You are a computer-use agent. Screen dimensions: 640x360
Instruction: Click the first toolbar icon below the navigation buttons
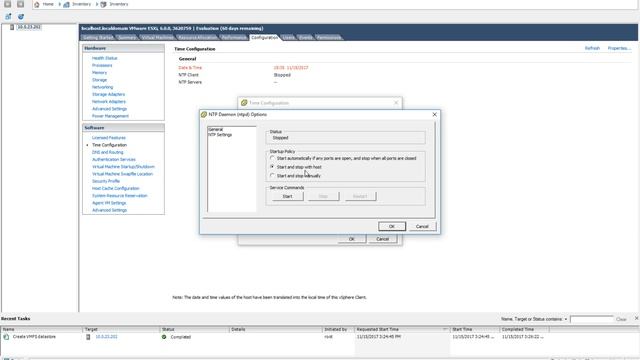coord(8,16)
